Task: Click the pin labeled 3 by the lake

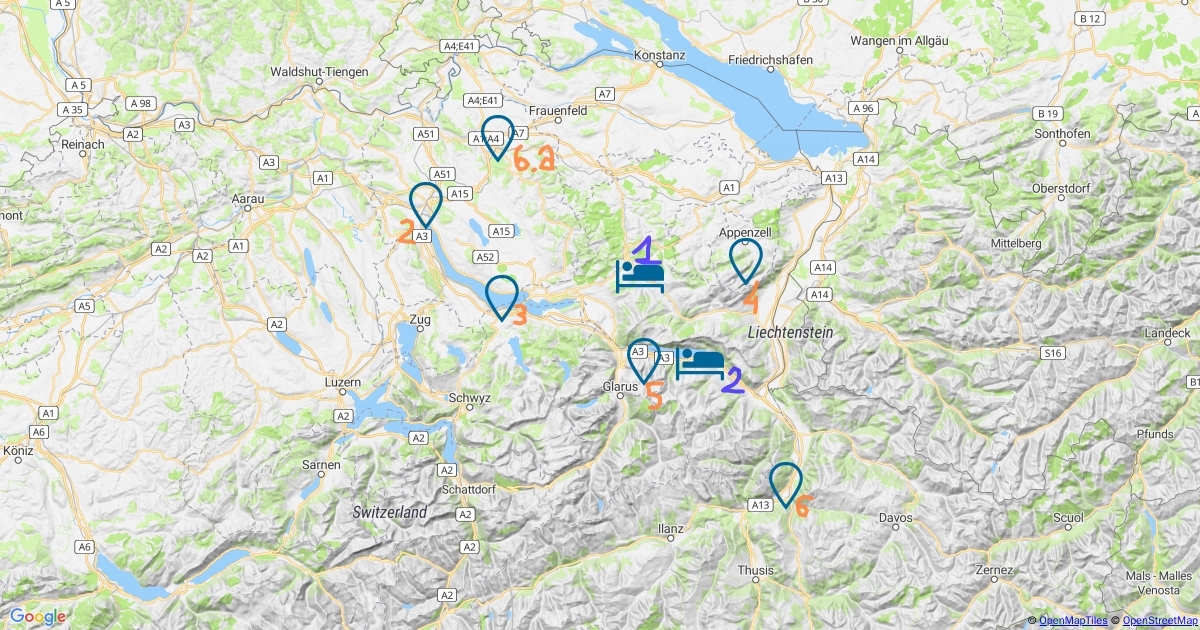Action: click(502, 298)
